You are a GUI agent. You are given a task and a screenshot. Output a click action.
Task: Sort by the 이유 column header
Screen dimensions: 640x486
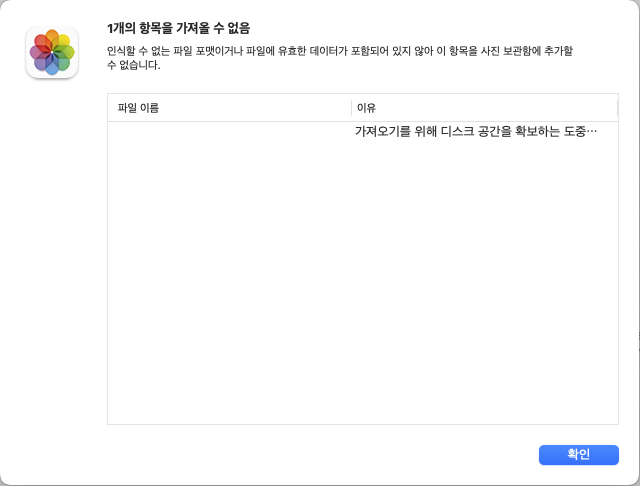(x=366, y=107)
